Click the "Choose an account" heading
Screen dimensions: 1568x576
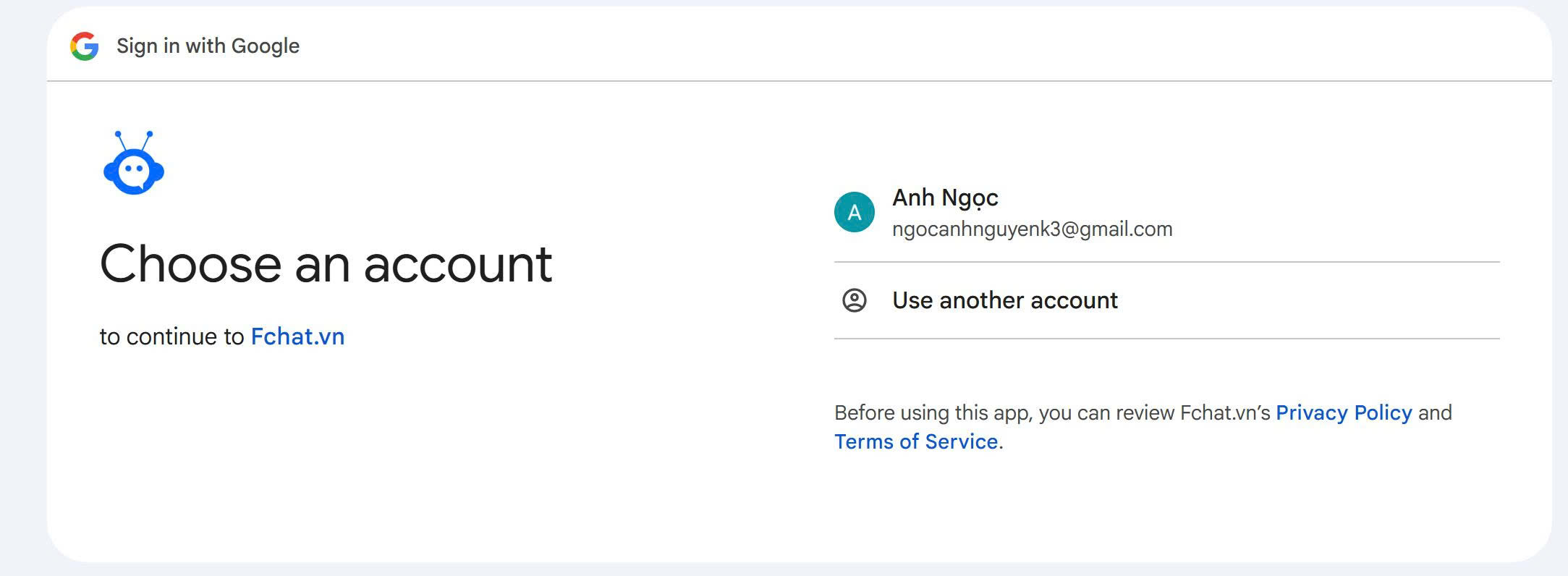point(326,264)
